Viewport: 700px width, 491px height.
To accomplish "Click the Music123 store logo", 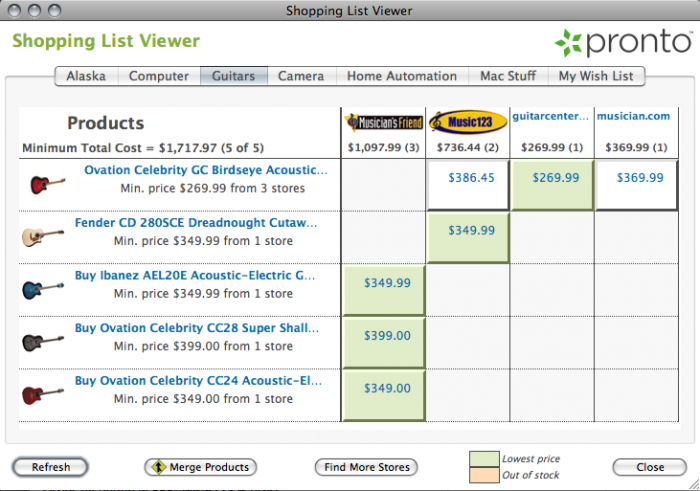I will point(468,122).
